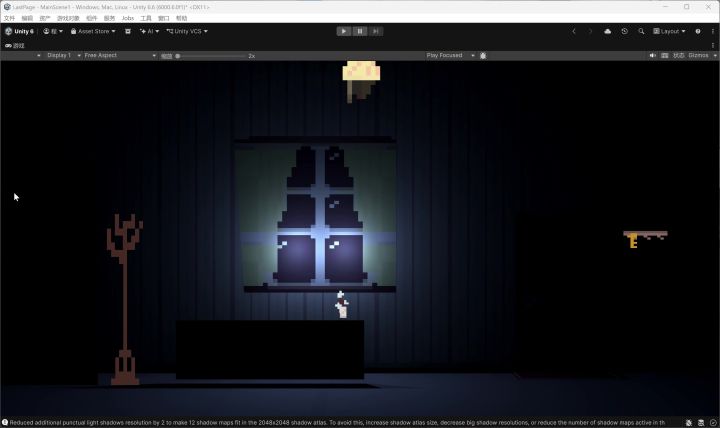
Task: Click the Unity 6 logo button
Action: pyautogui.click(x=19, y=31)
